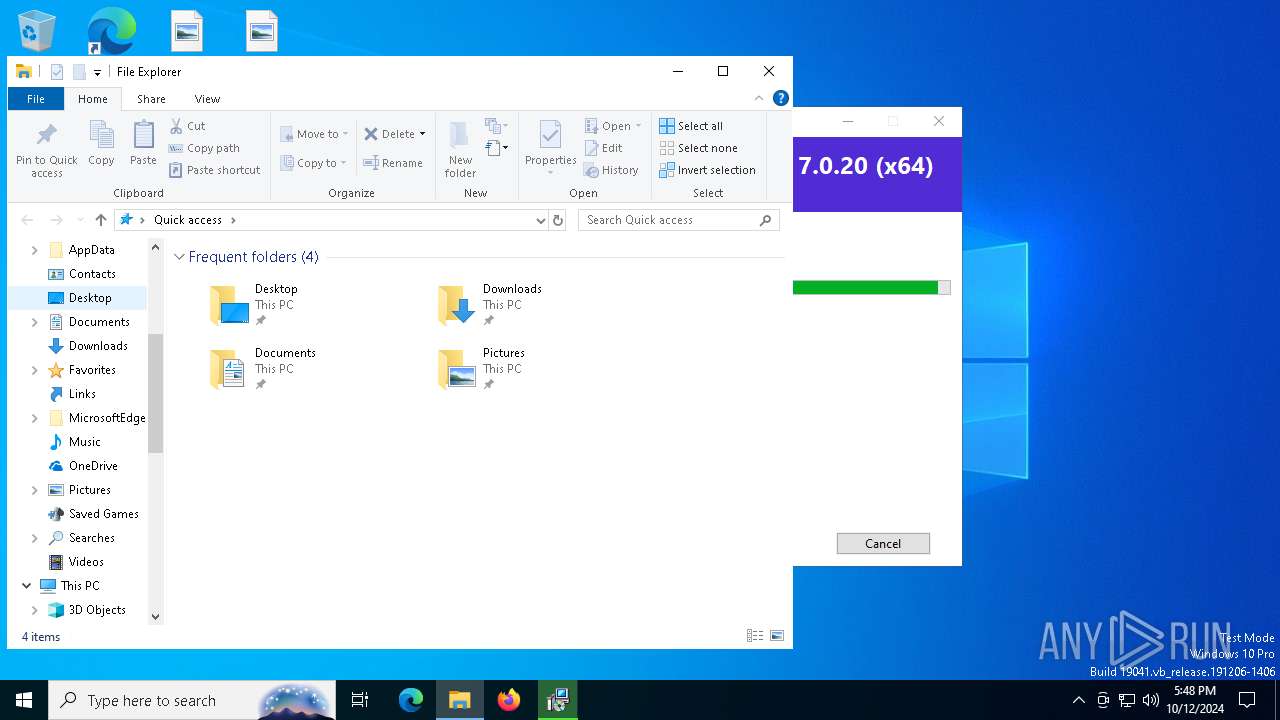Cancel the installer progress dialog

tap(883, 543)
